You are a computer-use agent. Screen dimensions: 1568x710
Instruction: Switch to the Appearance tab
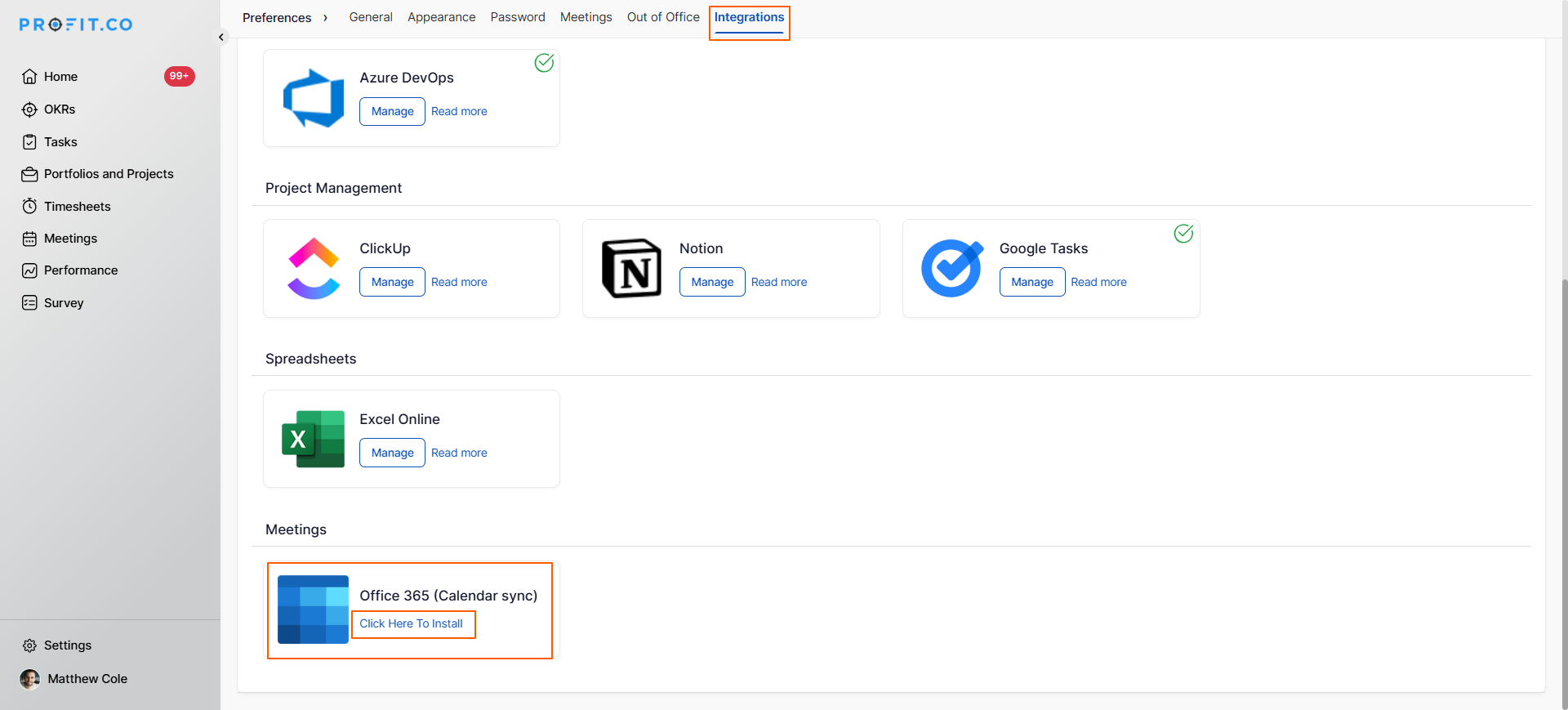tap(441, 17)
